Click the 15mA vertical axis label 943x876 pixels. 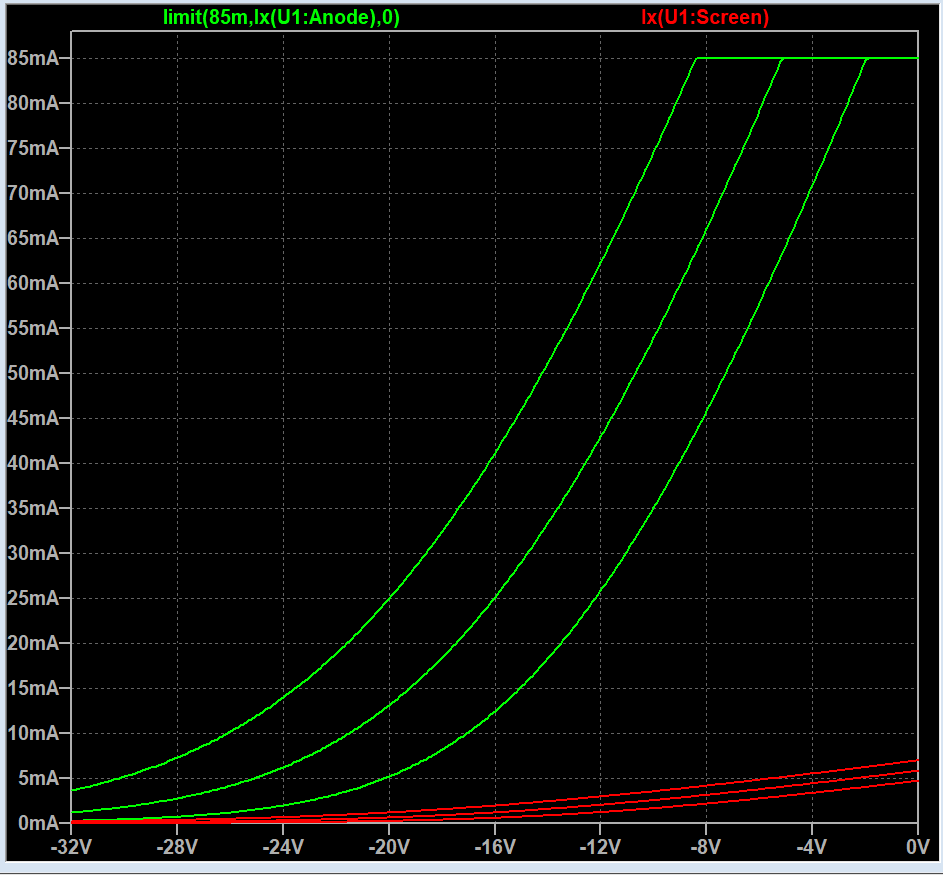(x=33, y=688)
